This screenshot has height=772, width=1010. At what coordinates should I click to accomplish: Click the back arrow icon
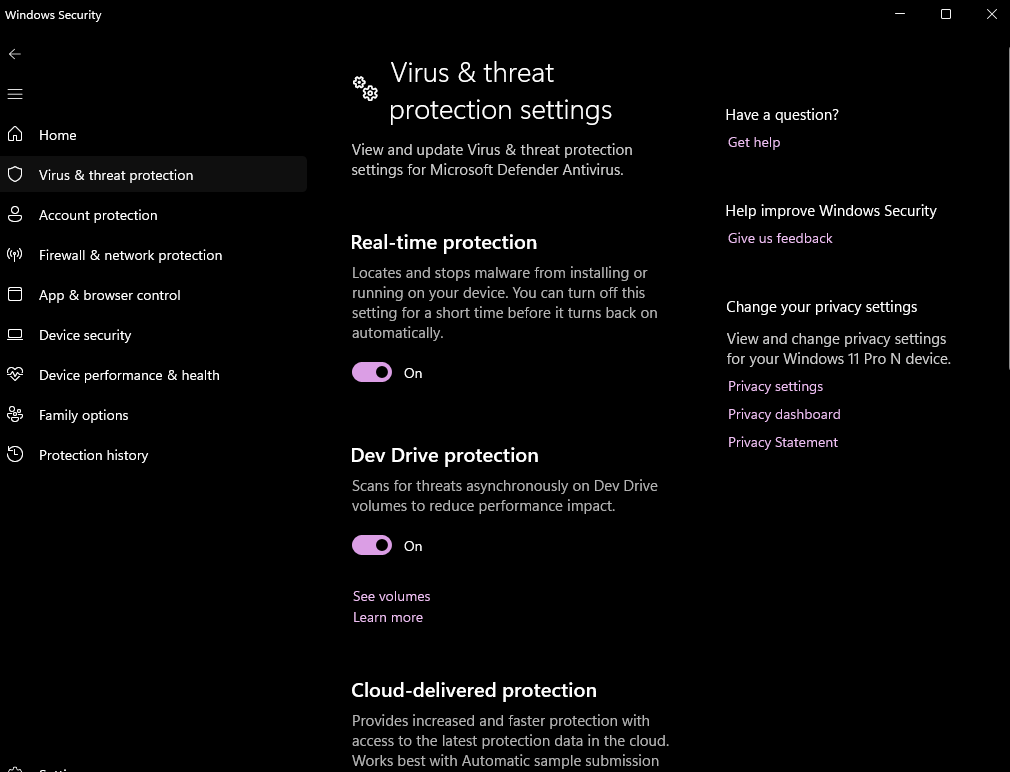15,54
